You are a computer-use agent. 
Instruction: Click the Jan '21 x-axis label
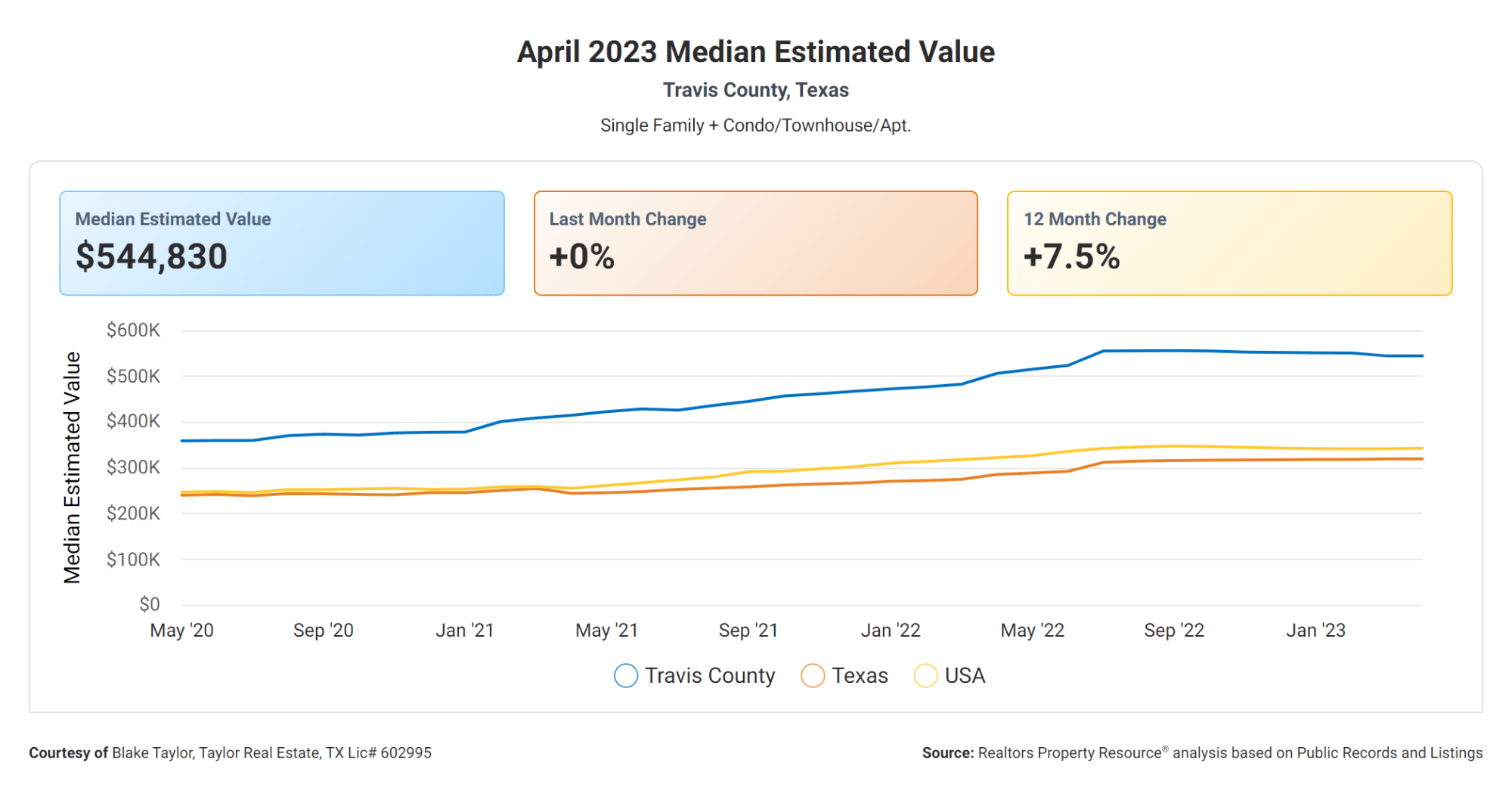(x=465, y=630)
